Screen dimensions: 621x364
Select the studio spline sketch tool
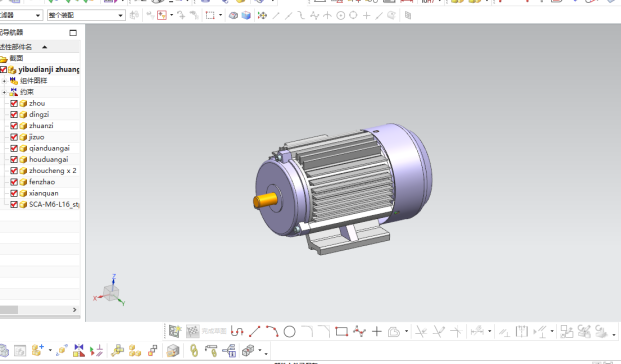point(359,331)
